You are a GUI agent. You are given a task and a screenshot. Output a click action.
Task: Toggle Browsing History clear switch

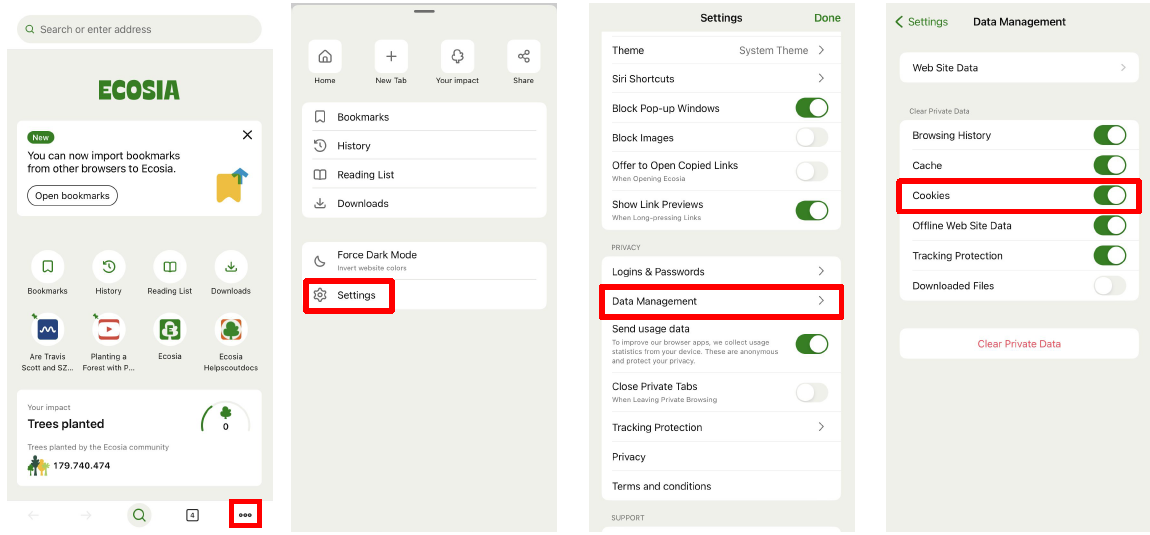(x=1110, y=135)
